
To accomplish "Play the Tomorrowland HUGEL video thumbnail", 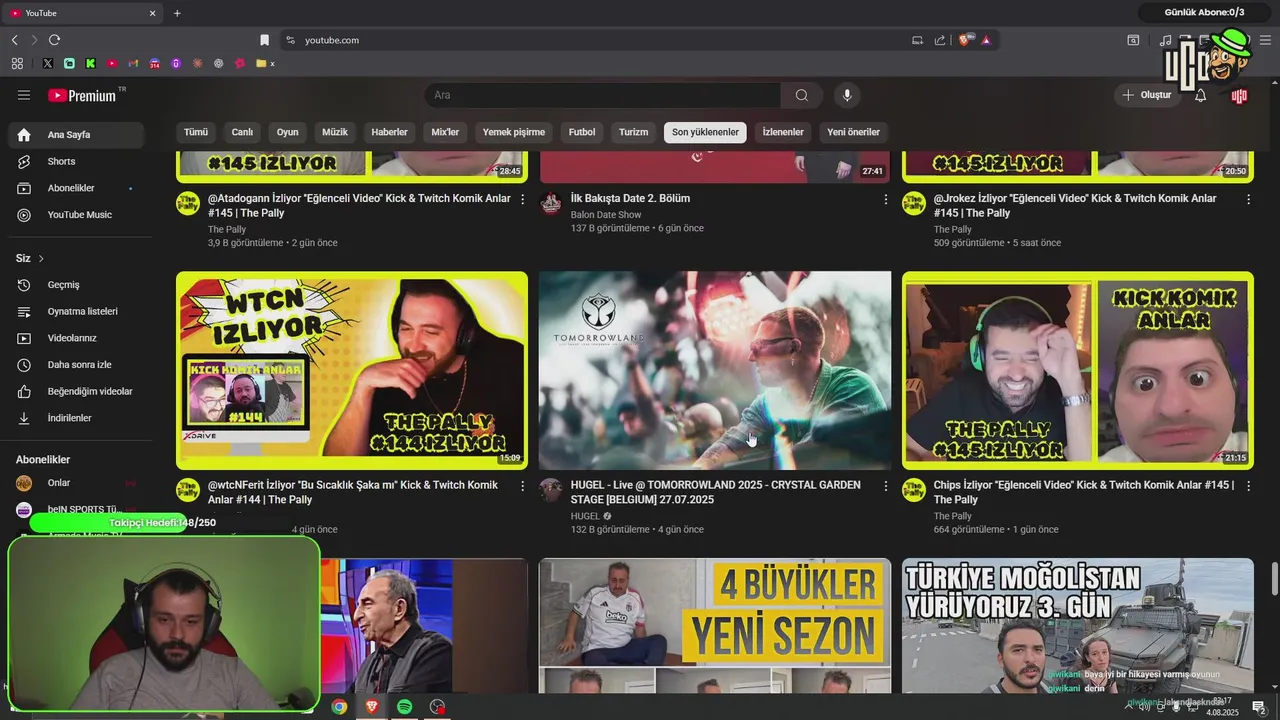I will point(715,370).
